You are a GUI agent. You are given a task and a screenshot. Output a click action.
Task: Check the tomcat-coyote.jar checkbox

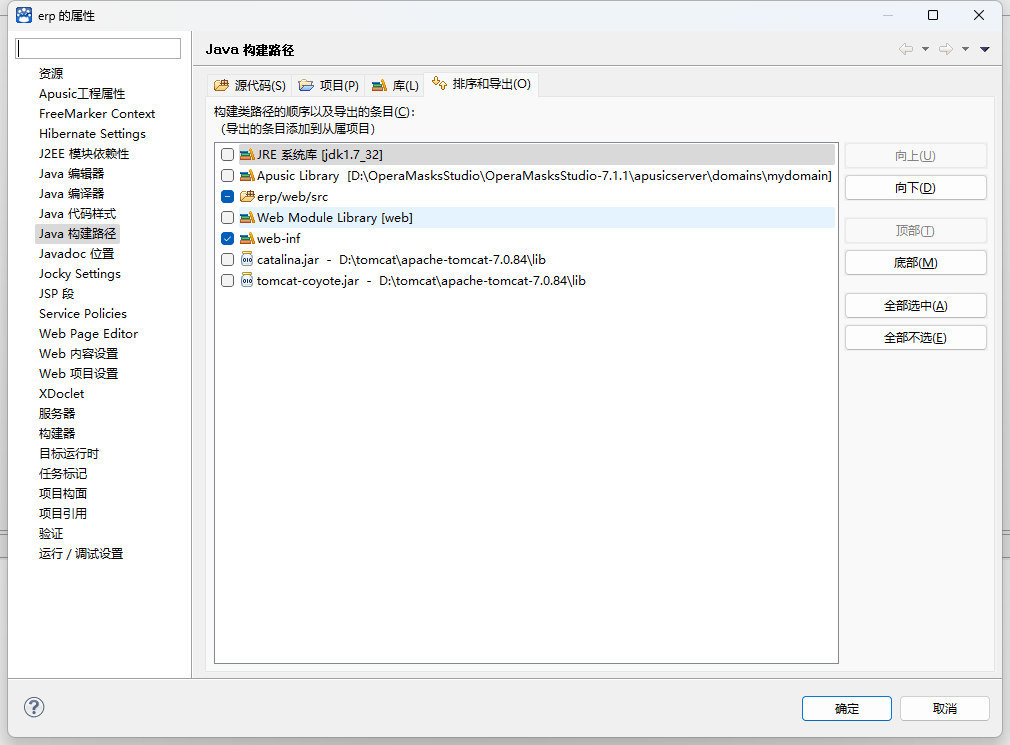pyautogui.click(x=227, y=281)
